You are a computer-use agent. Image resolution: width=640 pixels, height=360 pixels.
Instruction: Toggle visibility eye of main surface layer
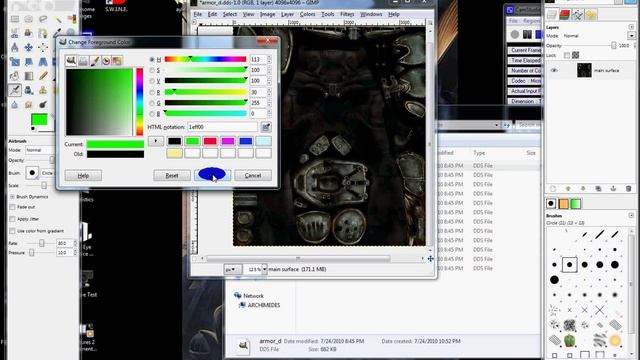554,70
